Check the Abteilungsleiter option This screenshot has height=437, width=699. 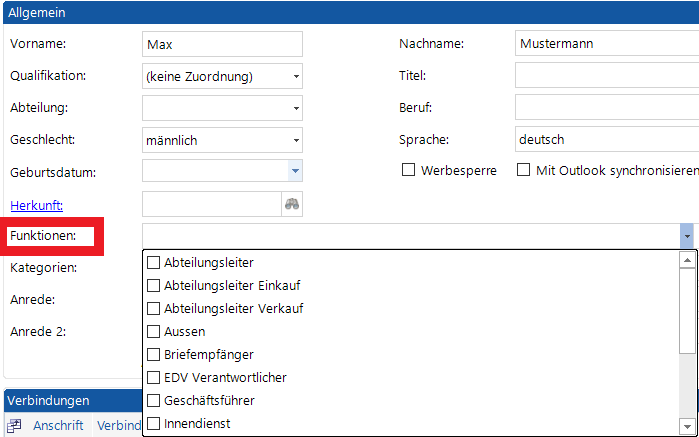(x=154, y=263)
